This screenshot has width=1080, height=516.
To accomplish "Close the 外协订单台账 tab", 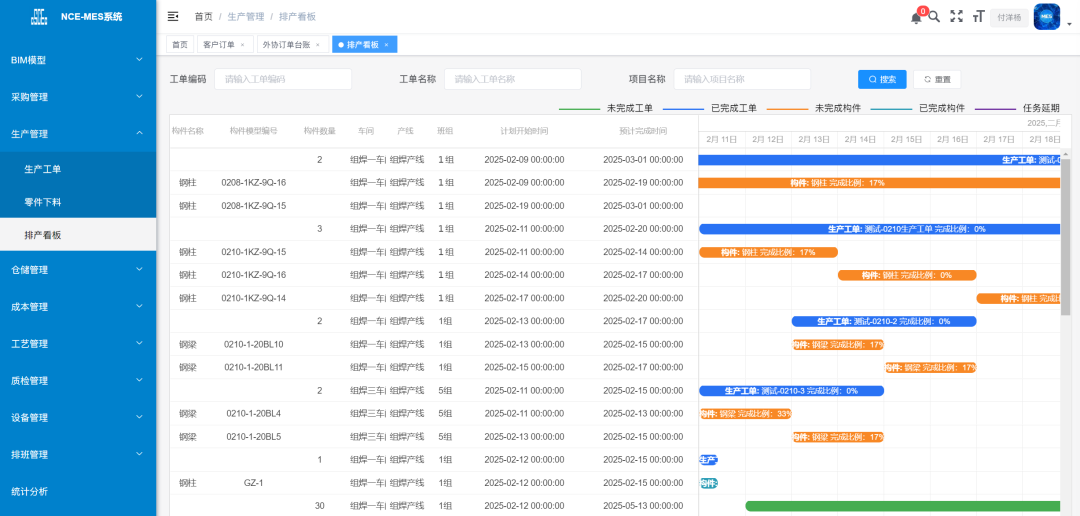I will point(318,45).
